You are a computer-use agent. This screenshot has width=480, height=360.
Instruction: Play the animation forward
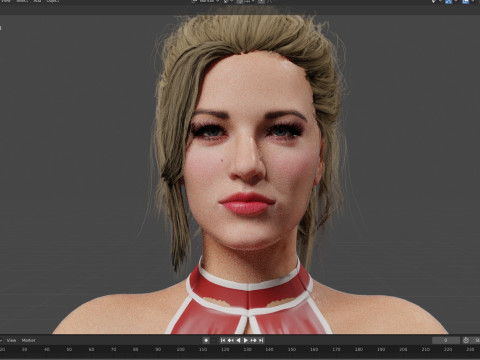tap(246, 340)
